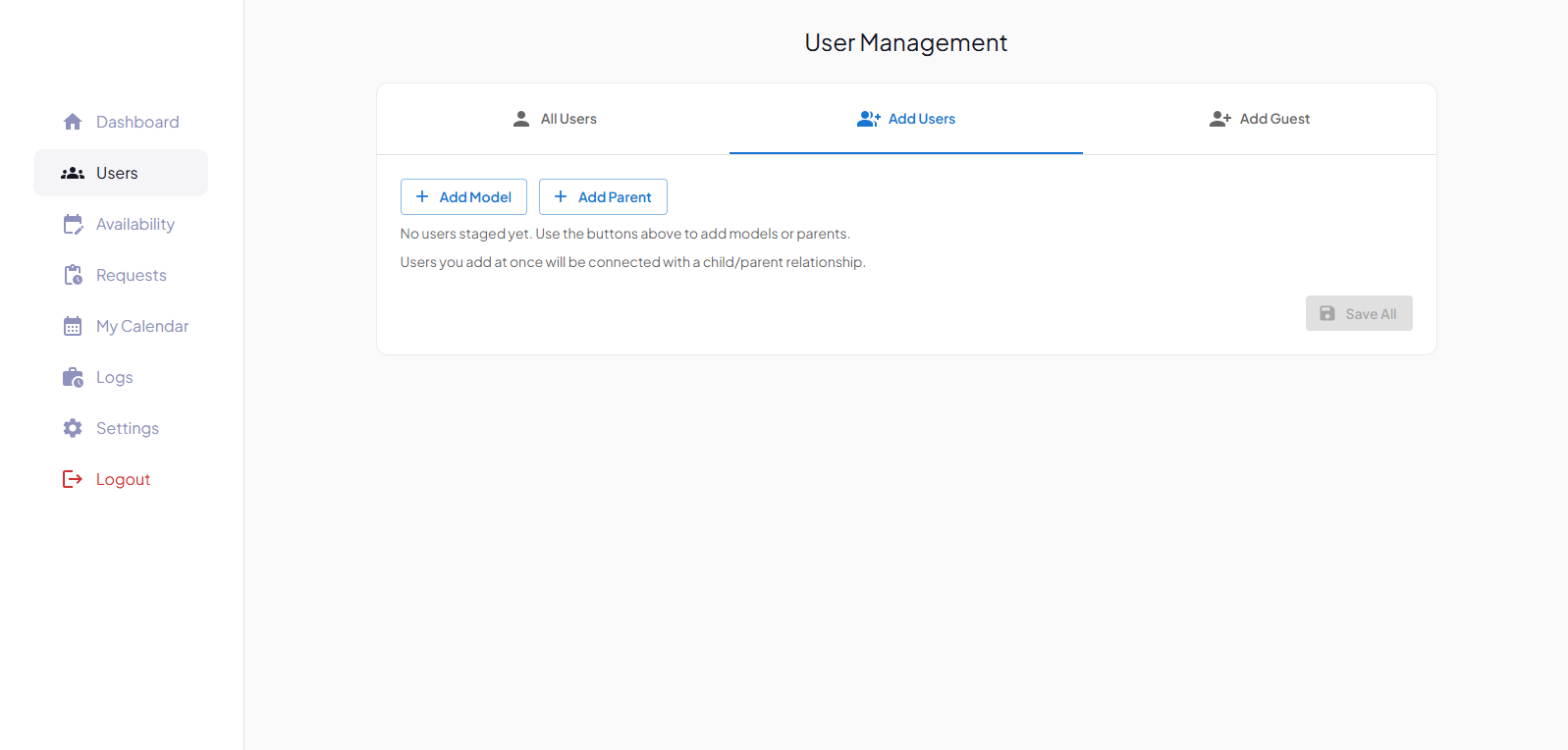Click the person-plus icon on Add Guest tab
Screen dimensions: 1568x750
coord(1220,119)
